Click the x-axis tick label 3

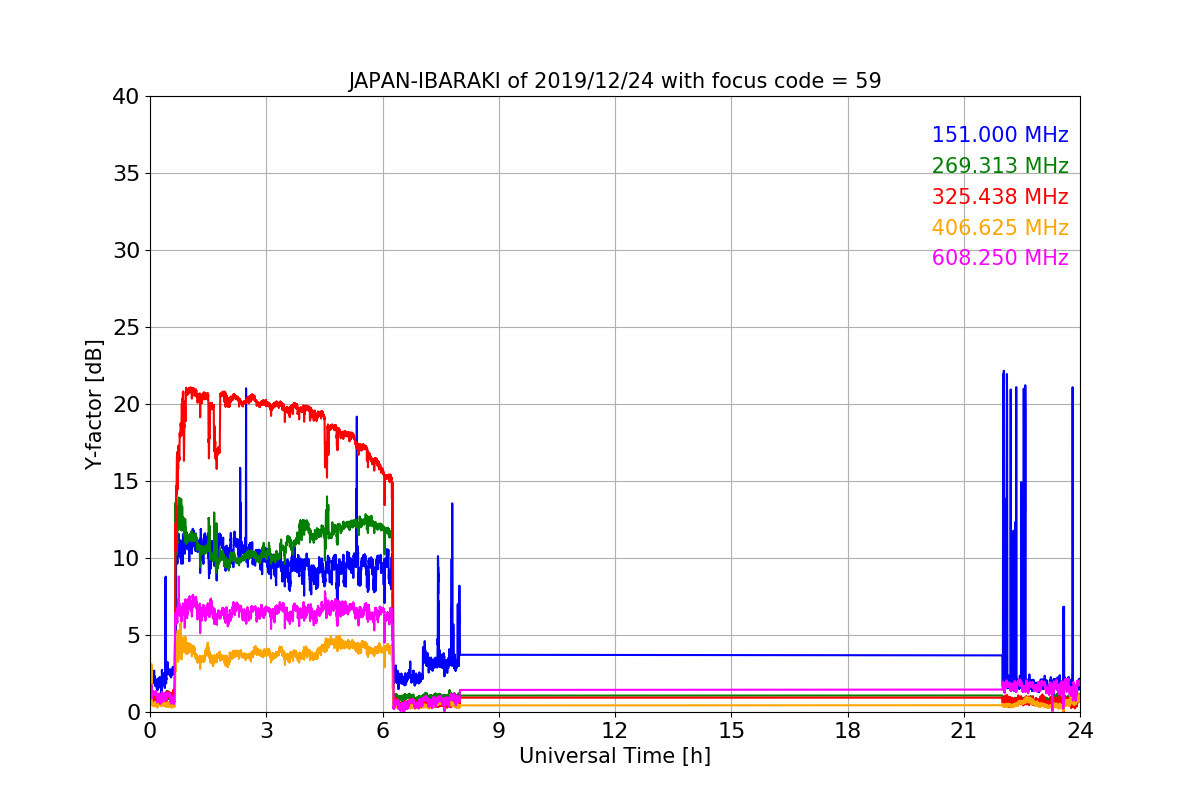(x=266, y=731)
